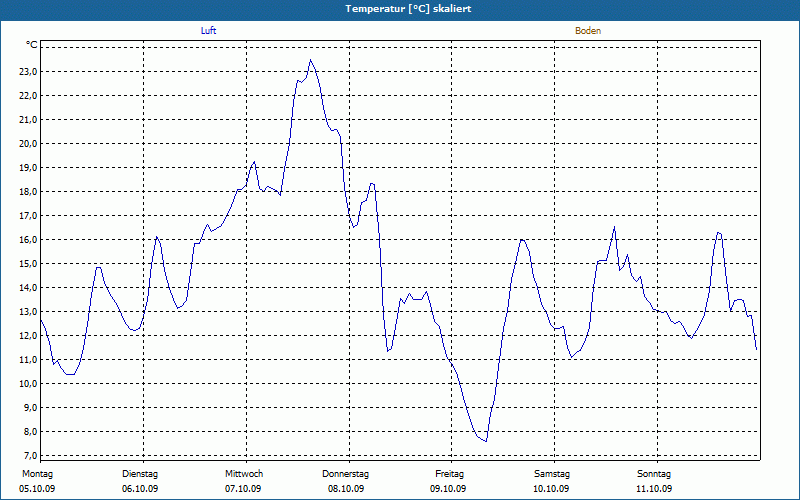Click the 15,0 y-axis value

coord(28,263)
